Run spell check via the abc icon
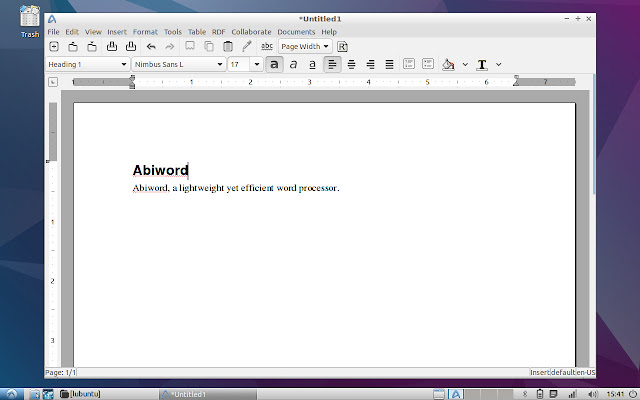 267,46
